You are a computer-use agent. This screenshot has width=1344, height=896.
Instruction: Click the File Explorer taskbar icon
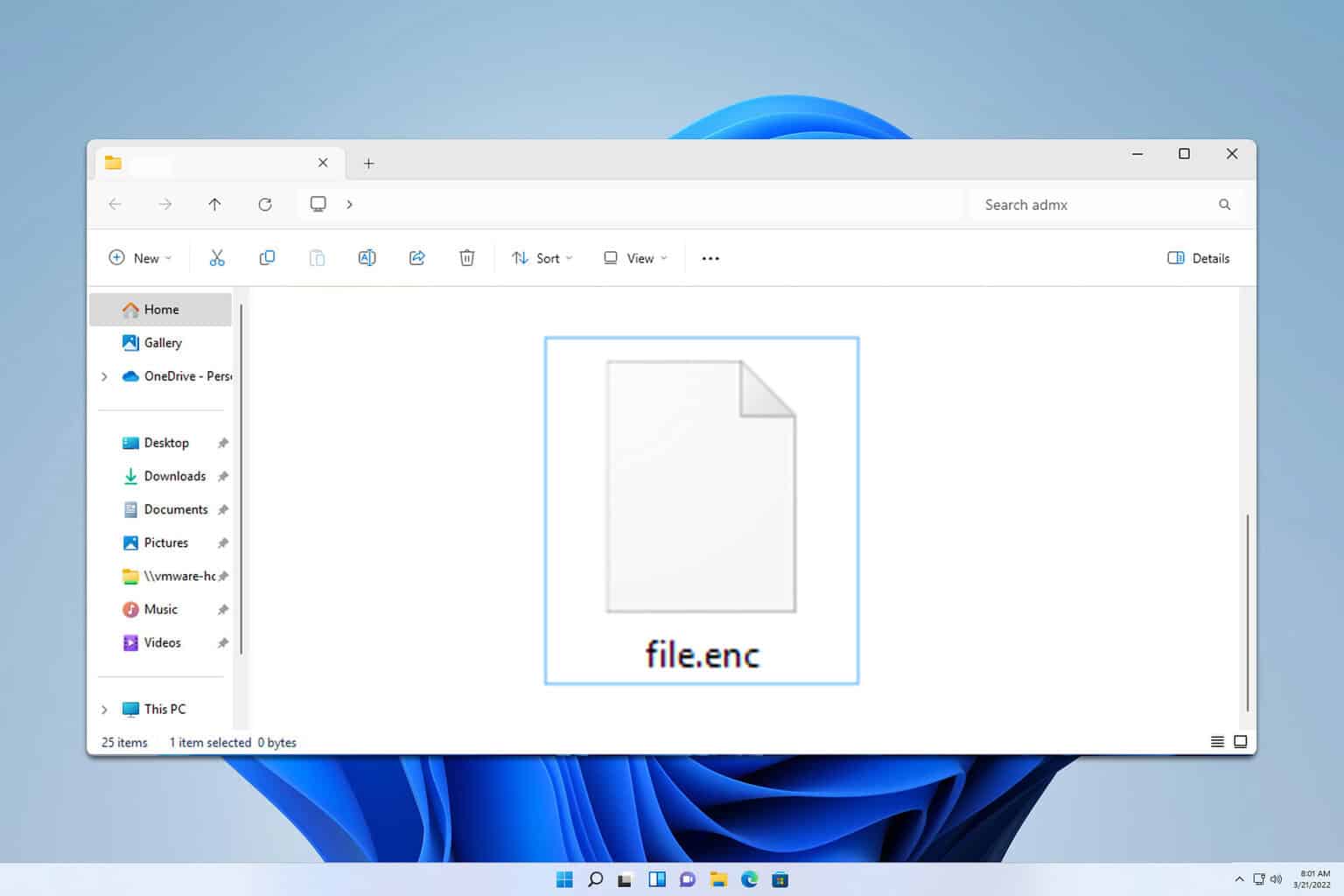[x=718, y=879]
